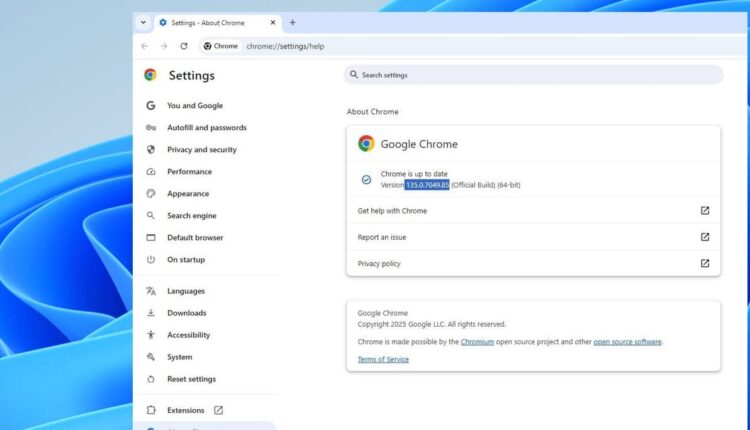Image resolution: width=750 pixels, height=430 pixels.
Task: Click the Chrome is up to date text
Action: 414,174
